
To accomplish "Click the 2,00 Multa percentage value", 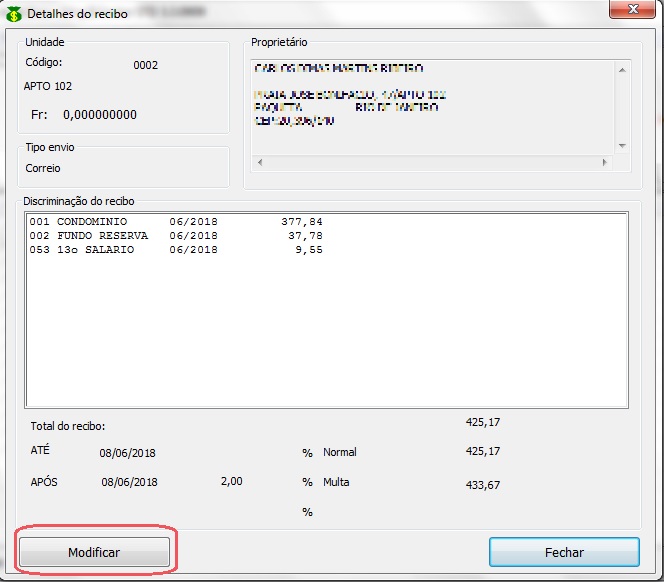I will click(231, 482).
